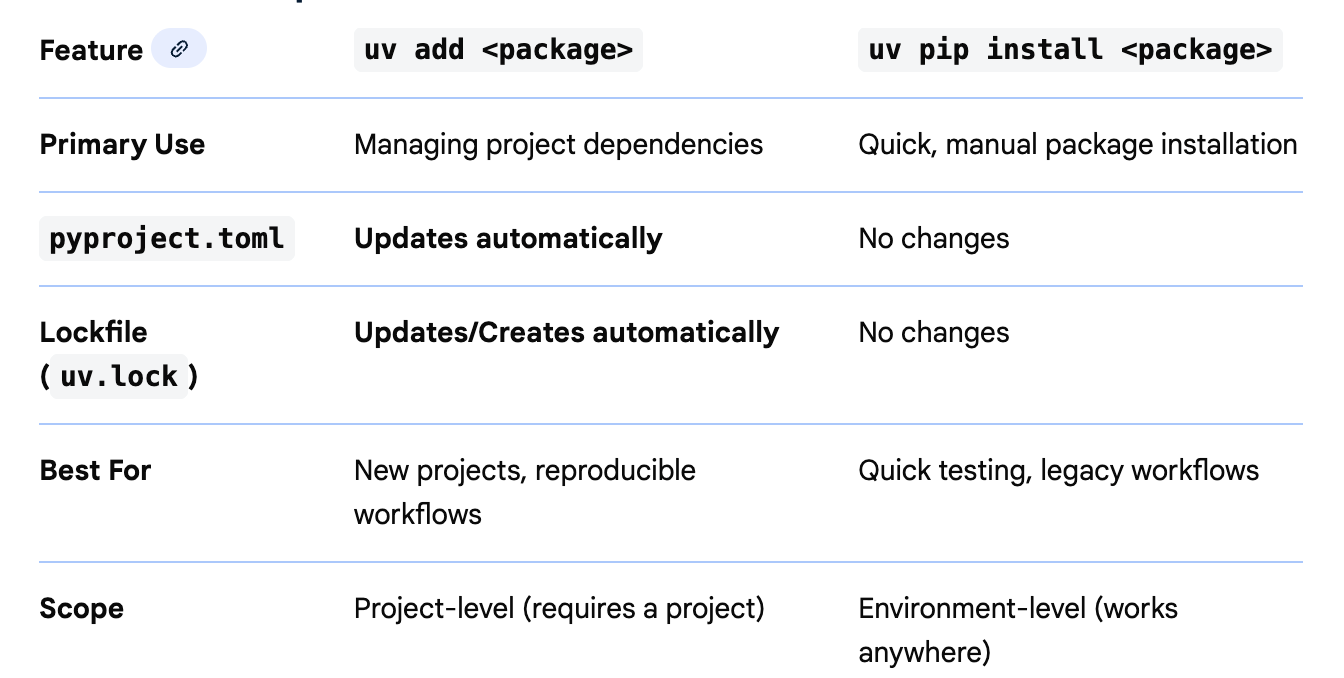Select the Primary Use row label
This screenshot has height=678, width=1344.
(122, 145)
